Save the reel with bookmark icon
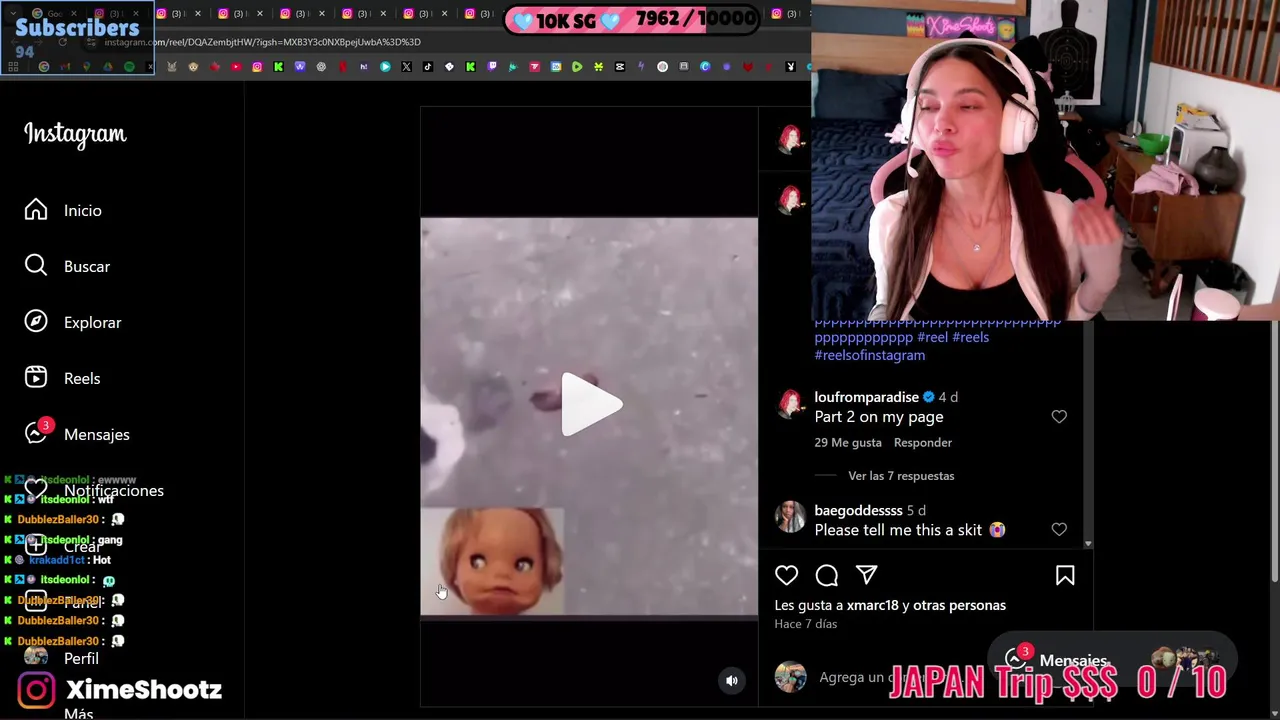 coord(1065,575)
